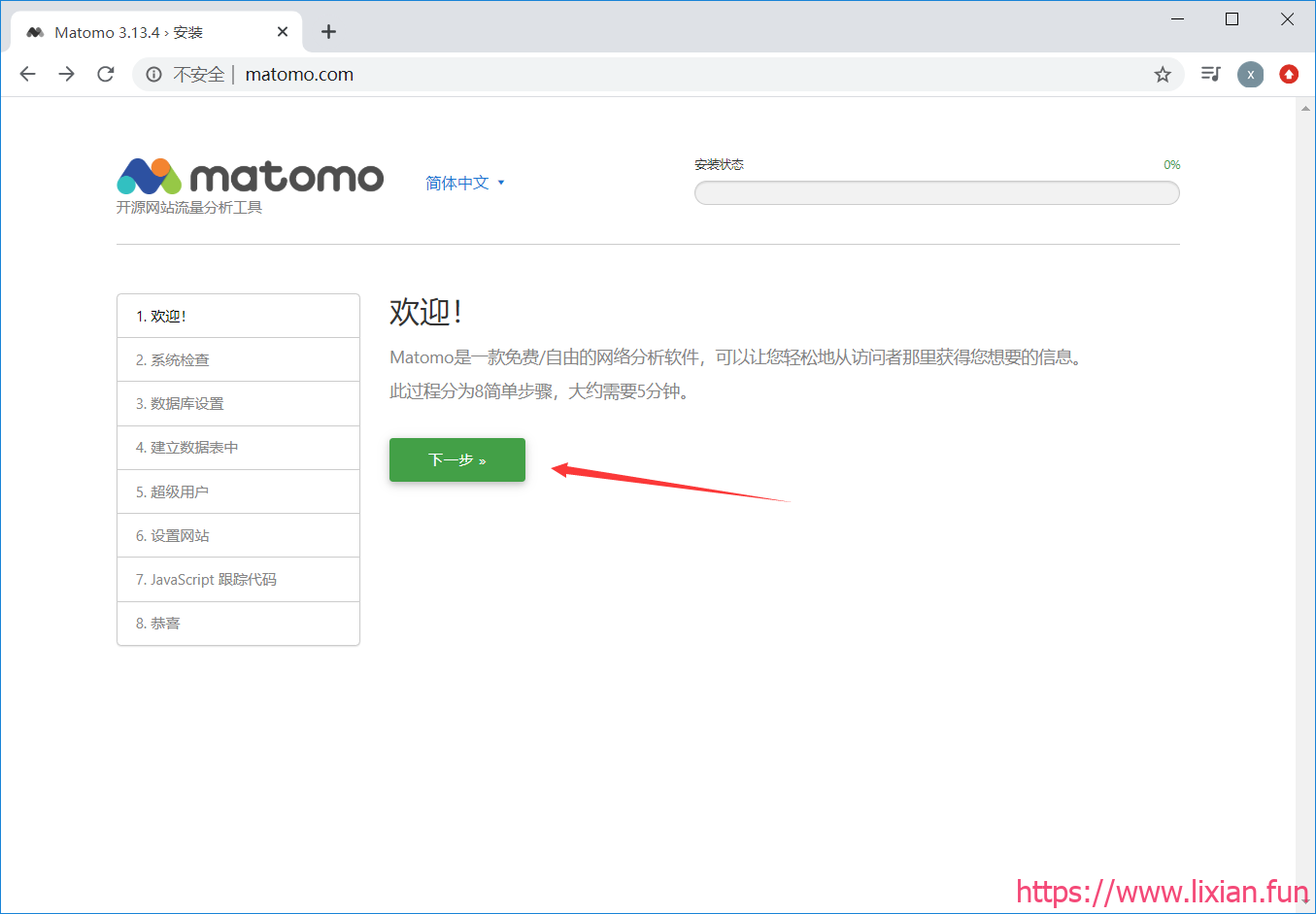This screenshot has width=1316, height=914.
Task: View site info for the insecure connection
Action: click(153, 75)
